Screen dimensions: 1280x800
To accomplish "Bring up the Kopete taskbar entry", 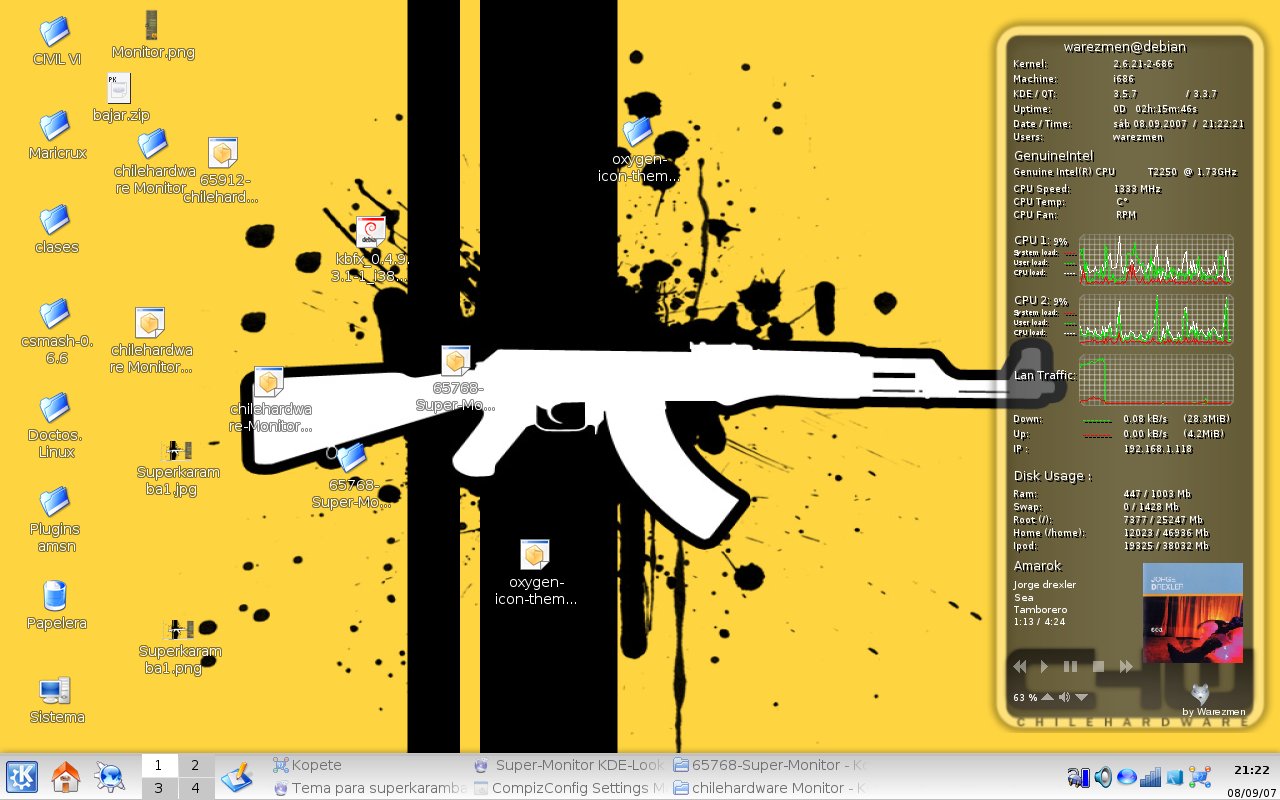I will [x=368, y=765].
